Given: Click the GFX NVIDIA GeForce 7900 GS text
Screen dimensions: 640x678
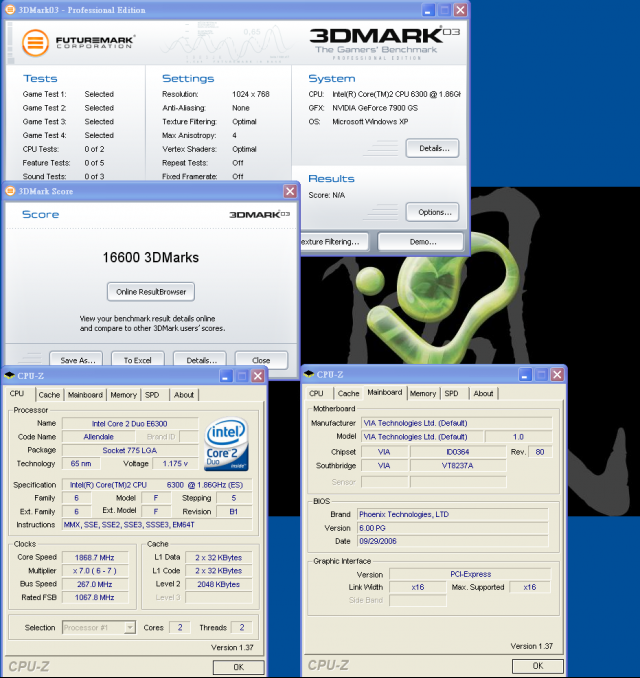Looking at the screenshot, I should (375, 108).
